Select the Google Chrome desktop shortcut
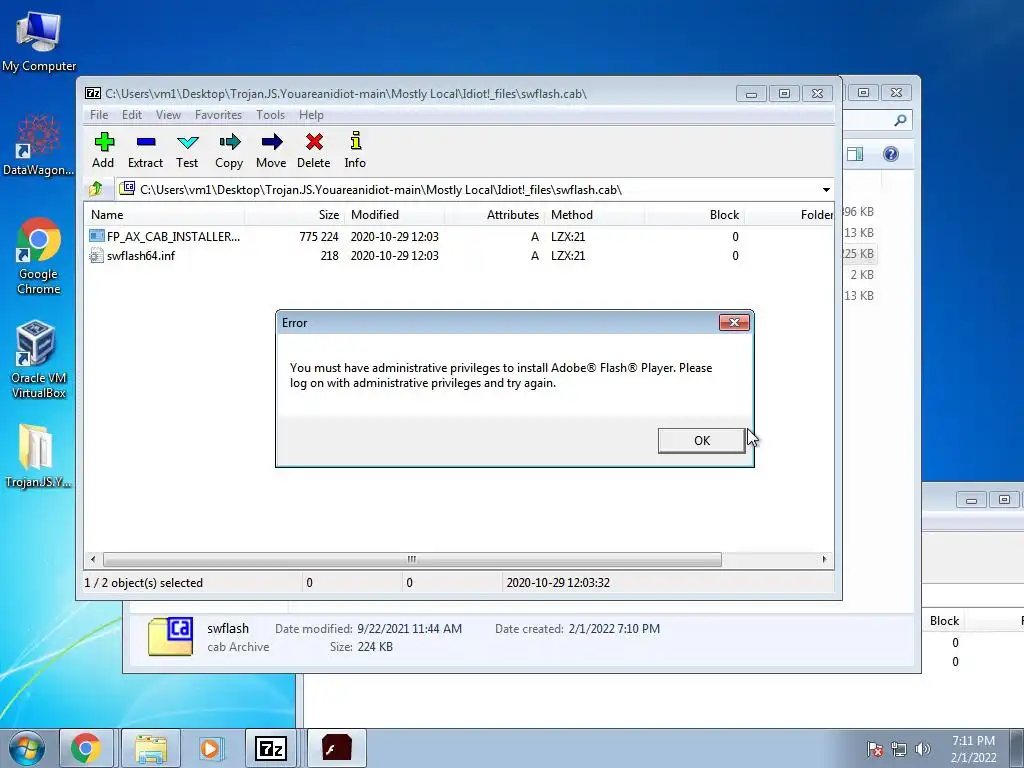The height and width of the screenshot is (768, 1024). click(x=39, y=256)
